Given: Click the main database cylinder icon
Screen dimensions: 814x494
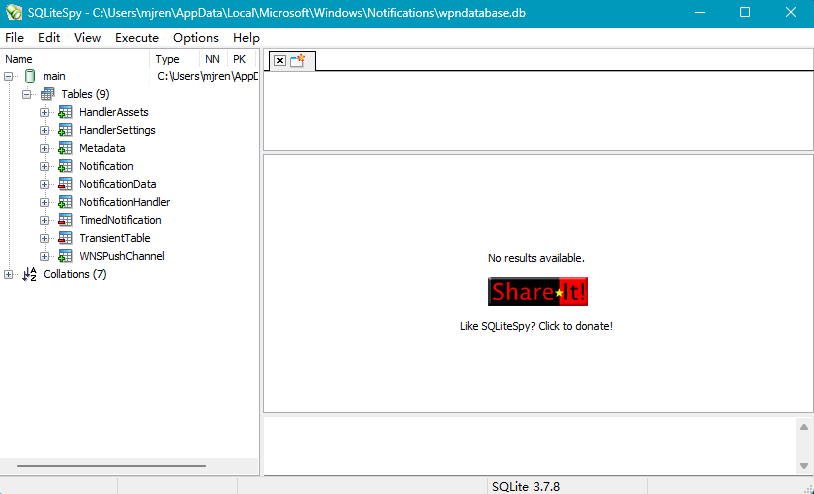Looking at the screenshot, I should (x=29, y=76).
